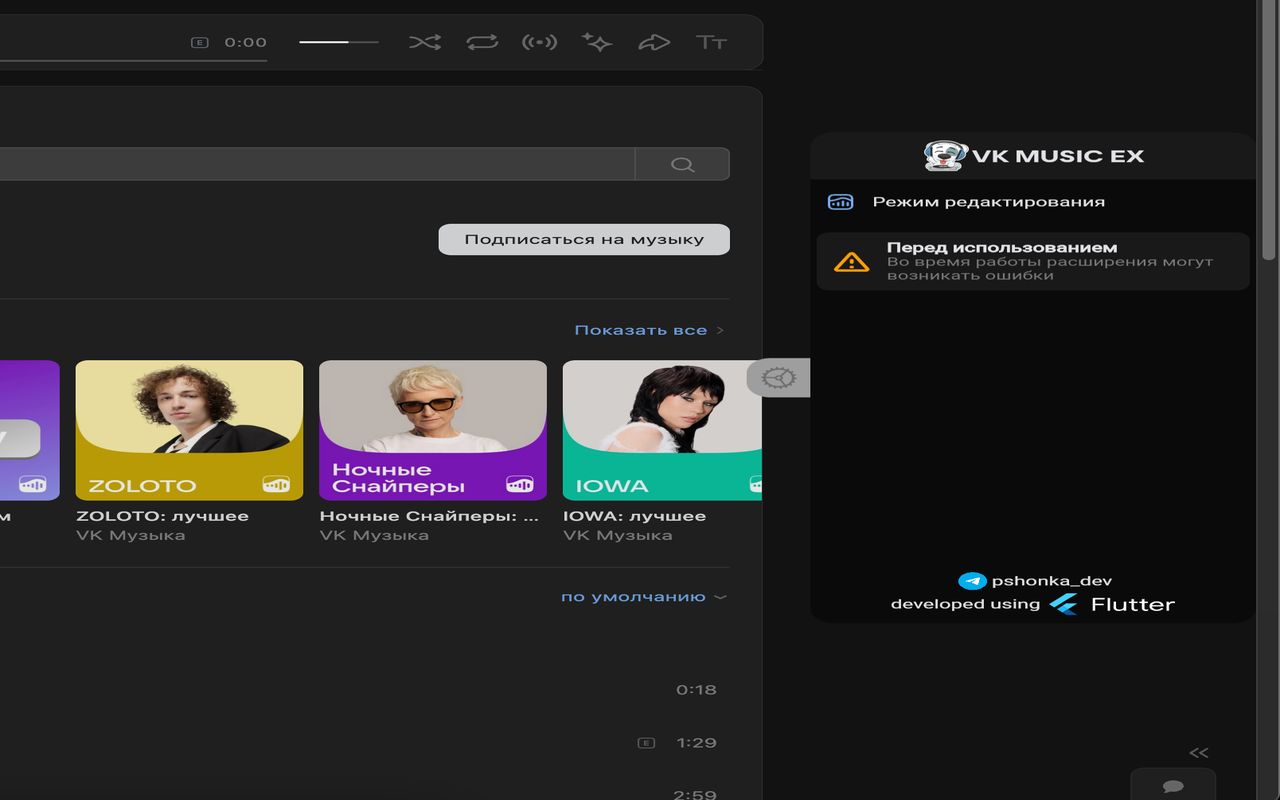1280x800 pixels.
Task: Share the current track
Action: click(x=654, y=42)
